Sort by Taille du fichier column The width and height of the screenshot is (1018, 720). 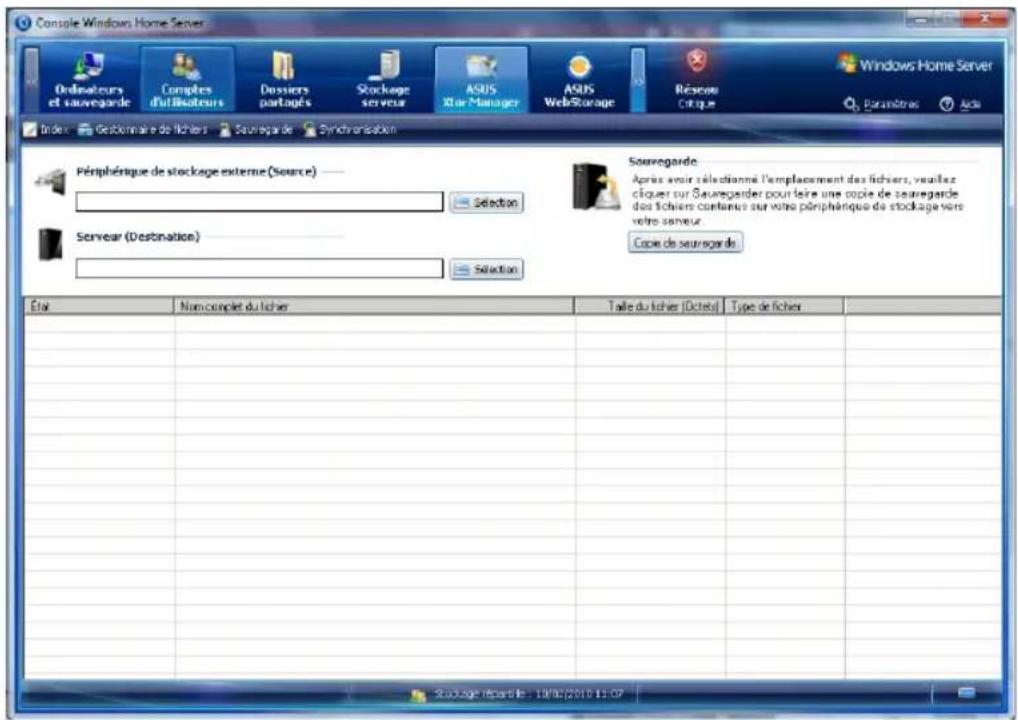(650, 306)
